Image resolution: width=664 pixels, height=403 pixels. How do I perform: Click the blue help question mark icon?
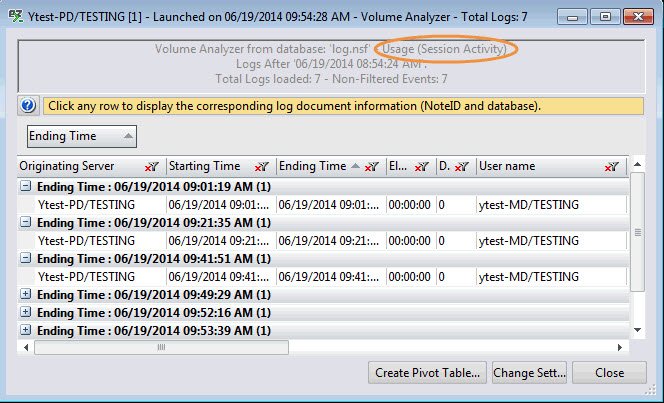pyautogui.click(x=28, y=106)
